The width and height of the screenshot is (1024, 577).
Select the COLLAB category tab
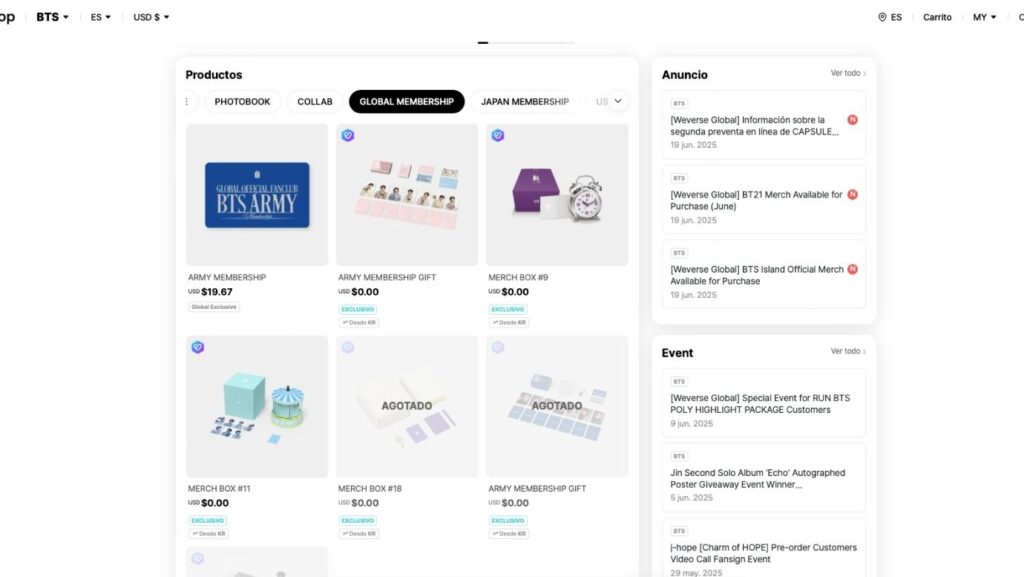[x=315, y=101]
